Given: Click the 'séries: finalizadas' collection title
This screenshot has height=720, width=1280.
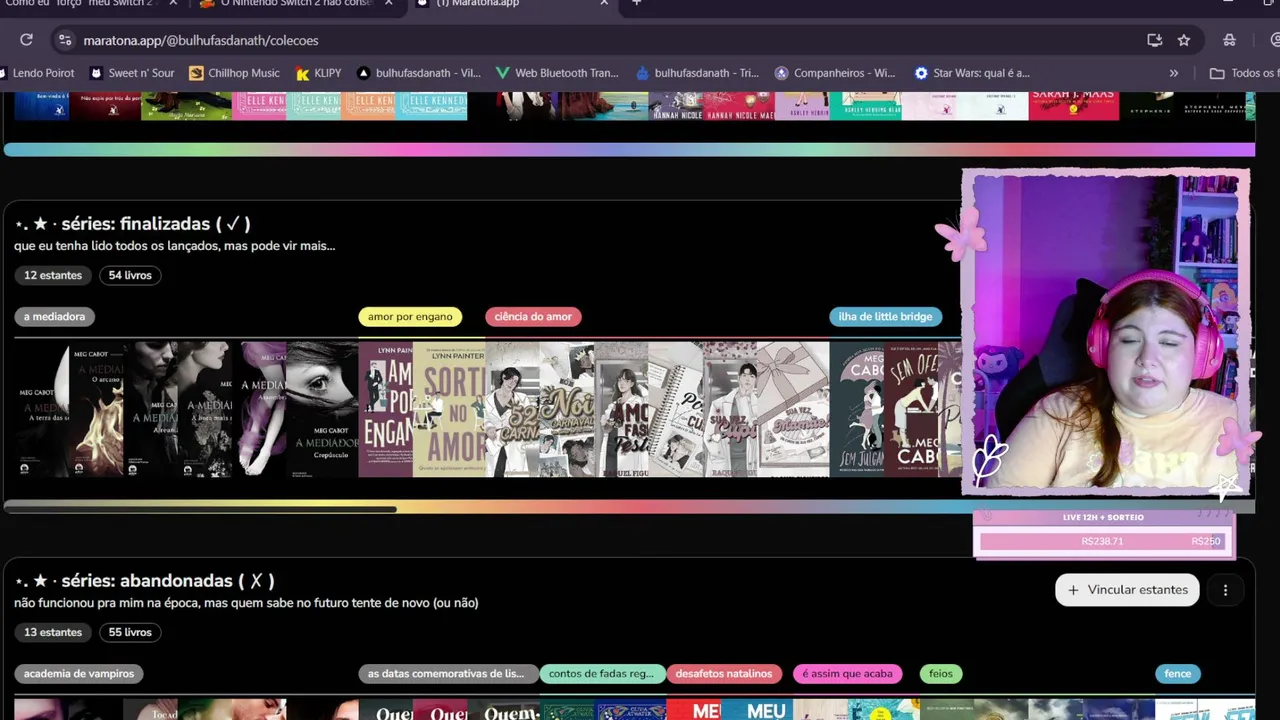Looking at the screenshot, I should 133,223.
